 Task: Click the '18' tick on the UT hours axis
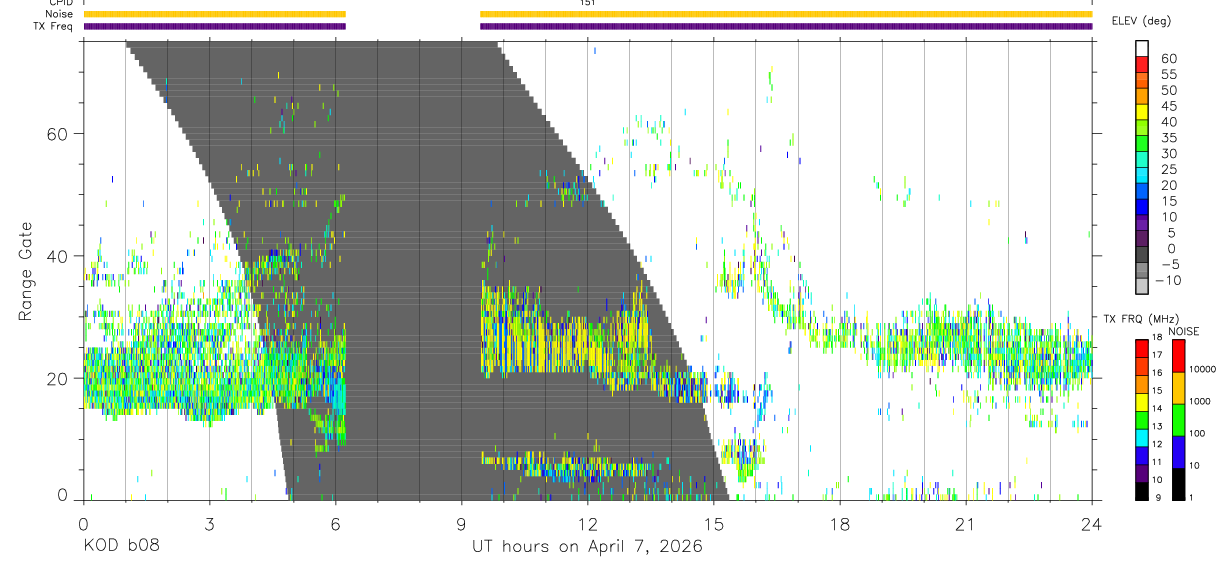point(840,523)
